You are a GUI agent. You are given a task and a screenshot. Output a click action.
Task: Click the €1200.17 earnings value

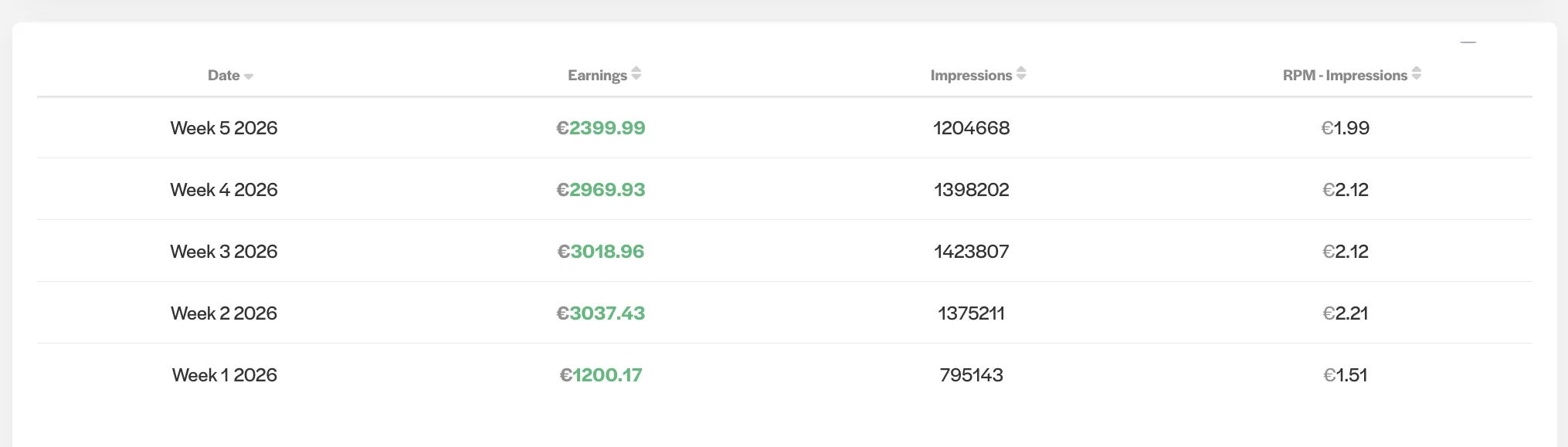(x=601, y=375)
